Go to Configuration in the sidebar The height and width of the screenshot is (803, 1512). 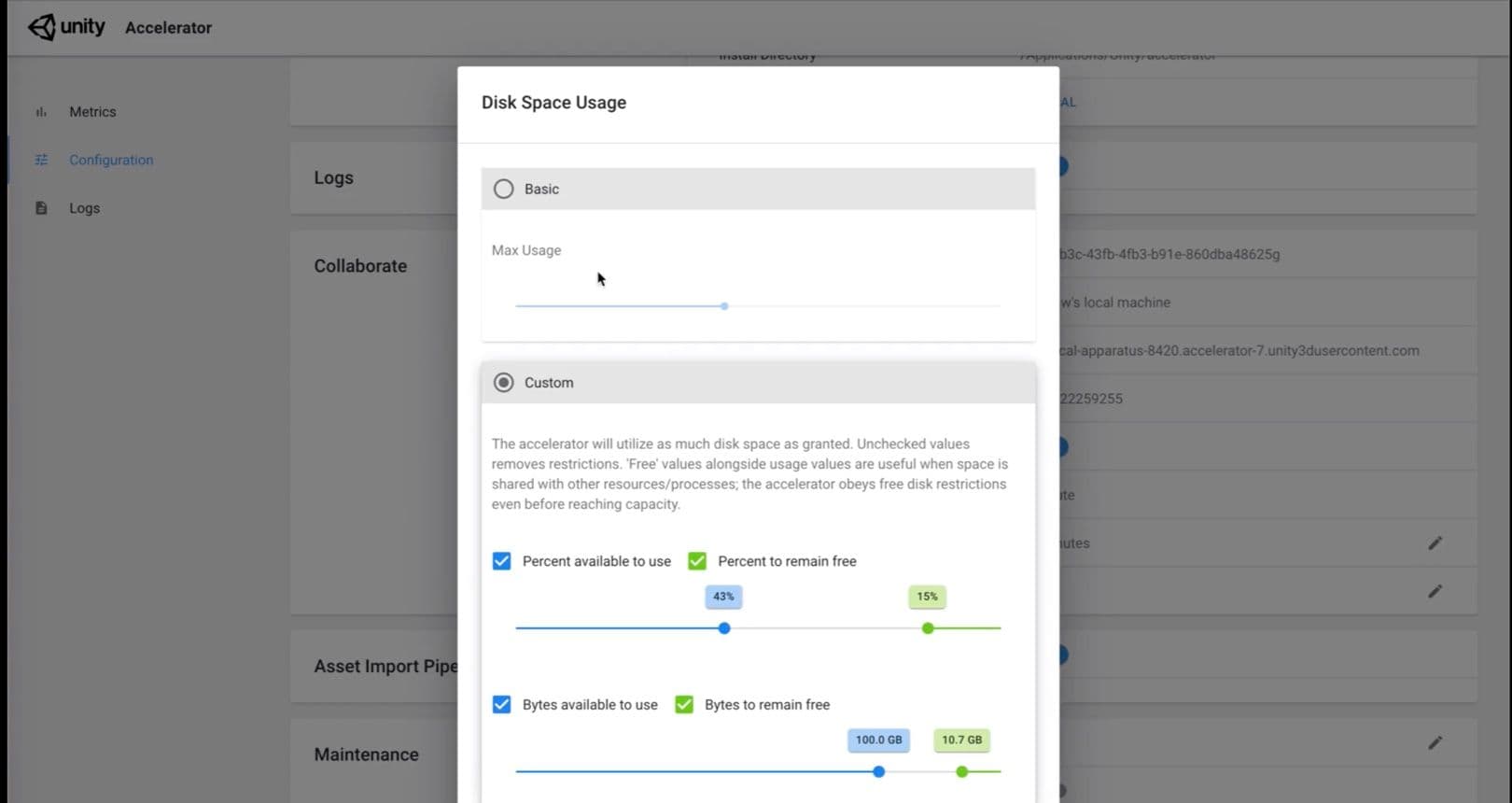[111, 160]
